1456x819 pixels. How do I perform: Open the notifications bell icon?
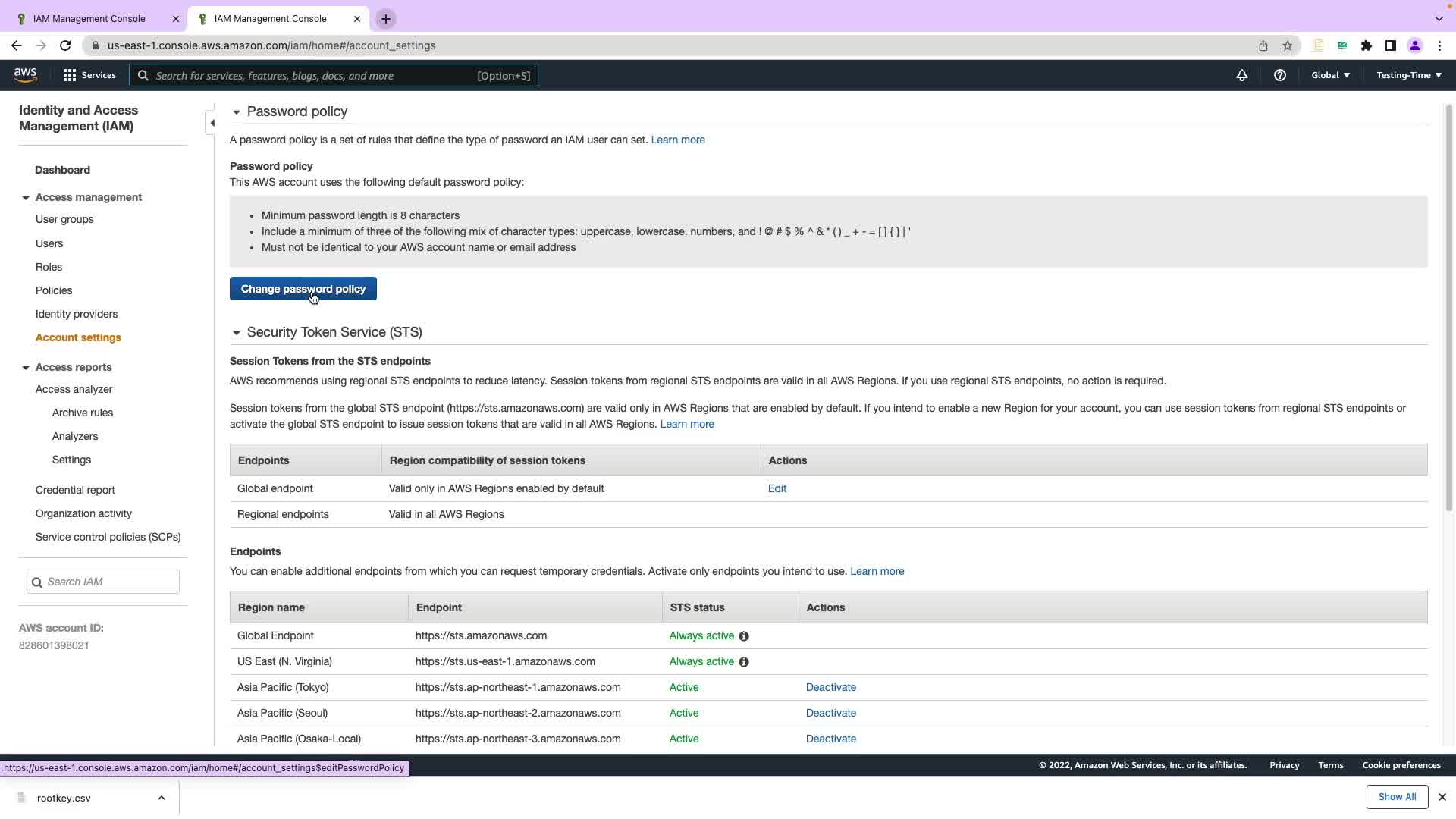[x=1241, y=75]
